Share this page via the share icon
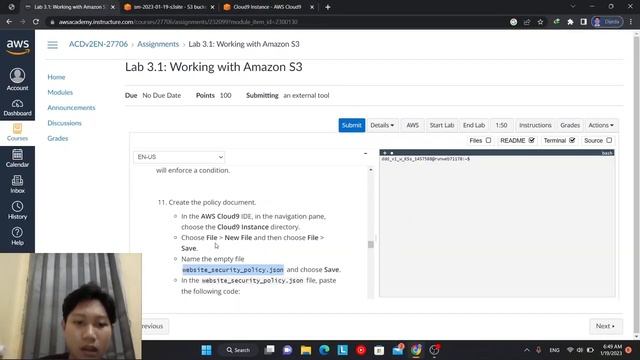The height and width of the screenshot is (360, 640). pos(527,22)
